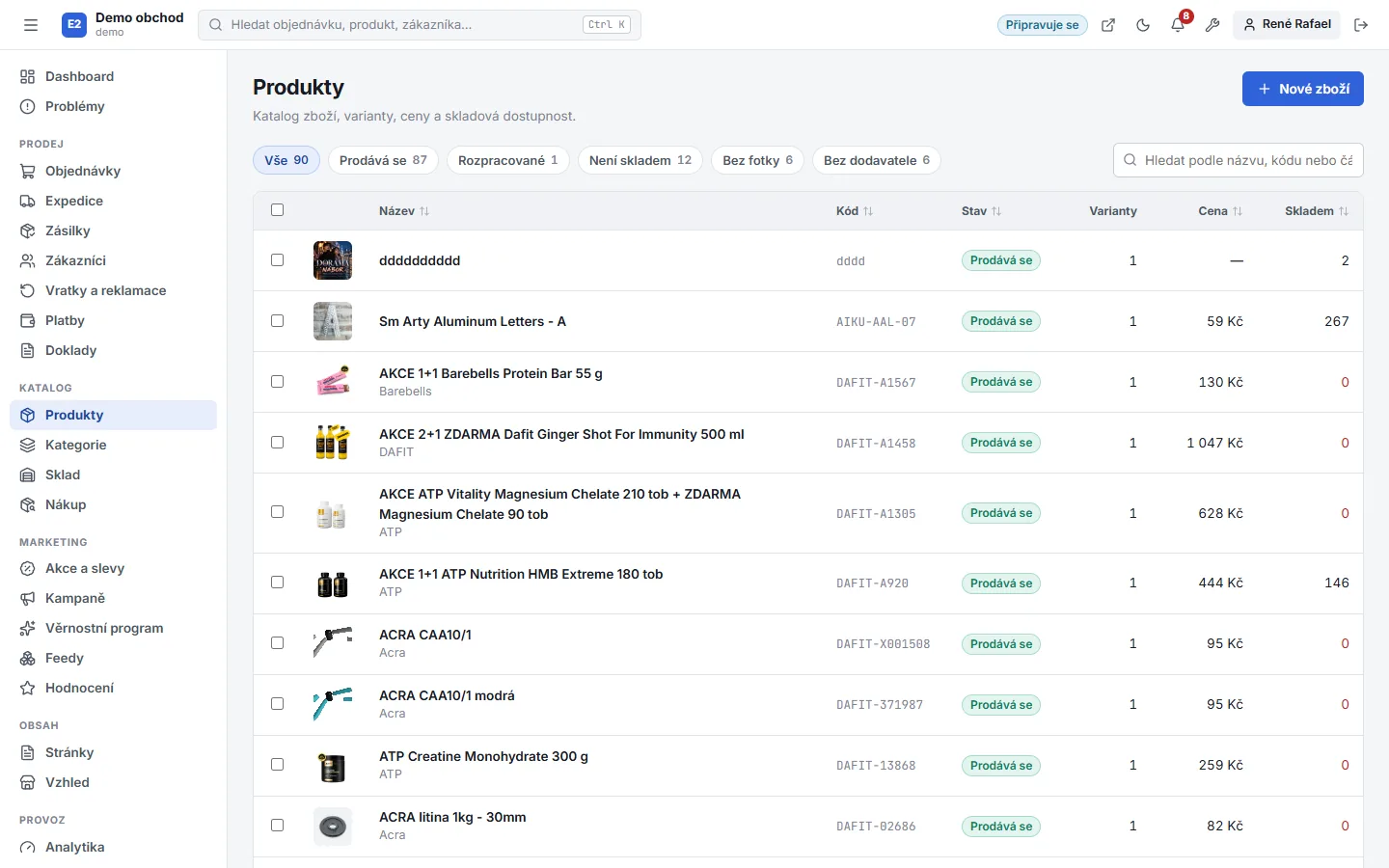Open Expedice section
The image size is (1389, 868).
pyautogui.click(x=113, y=201)
